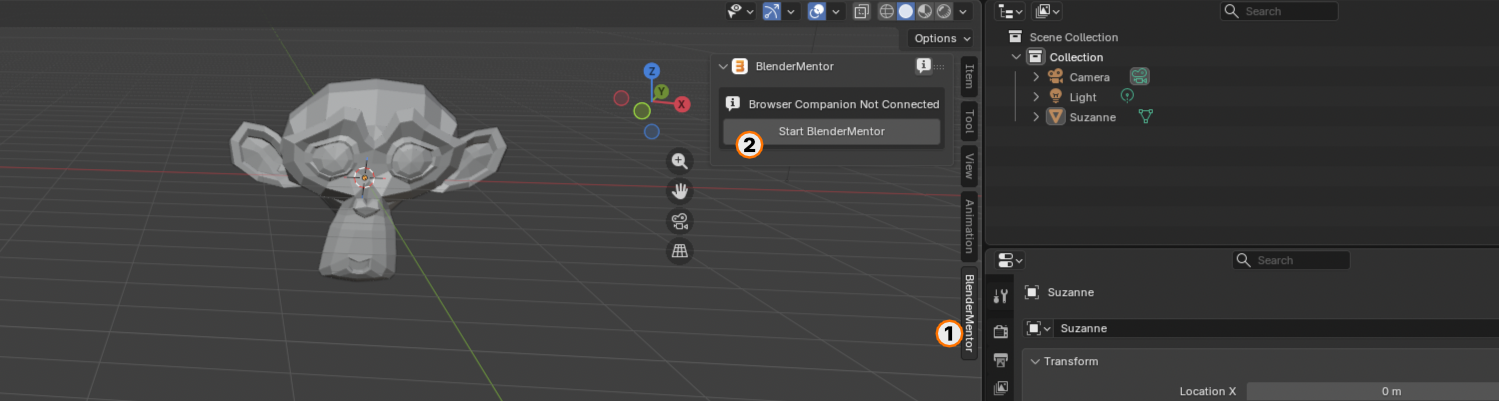
Task: Click the orange BlenderMentor logo icon
Action: (740, 66)
